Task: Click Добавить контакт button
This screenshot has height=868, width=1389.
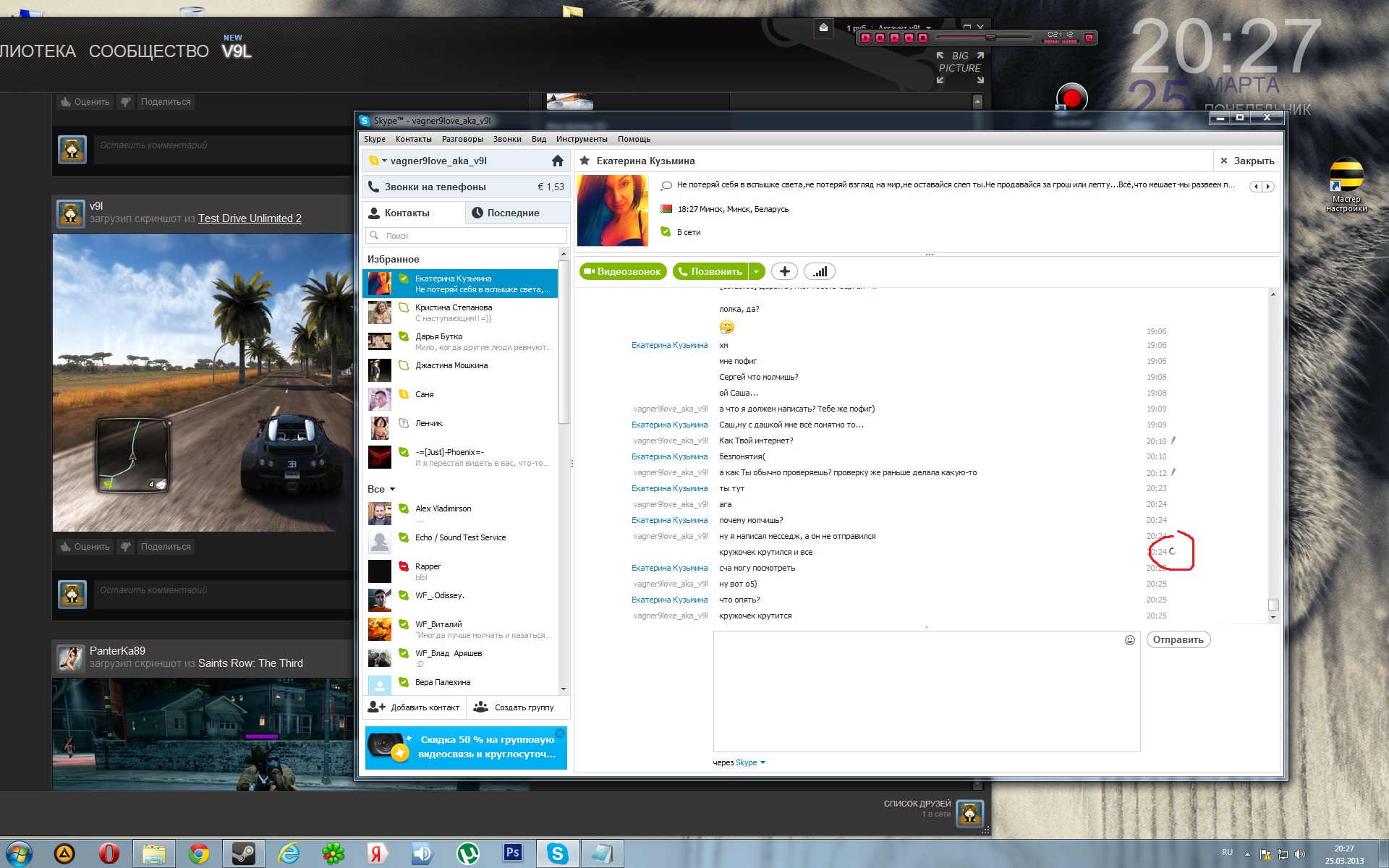Action: 415,707
